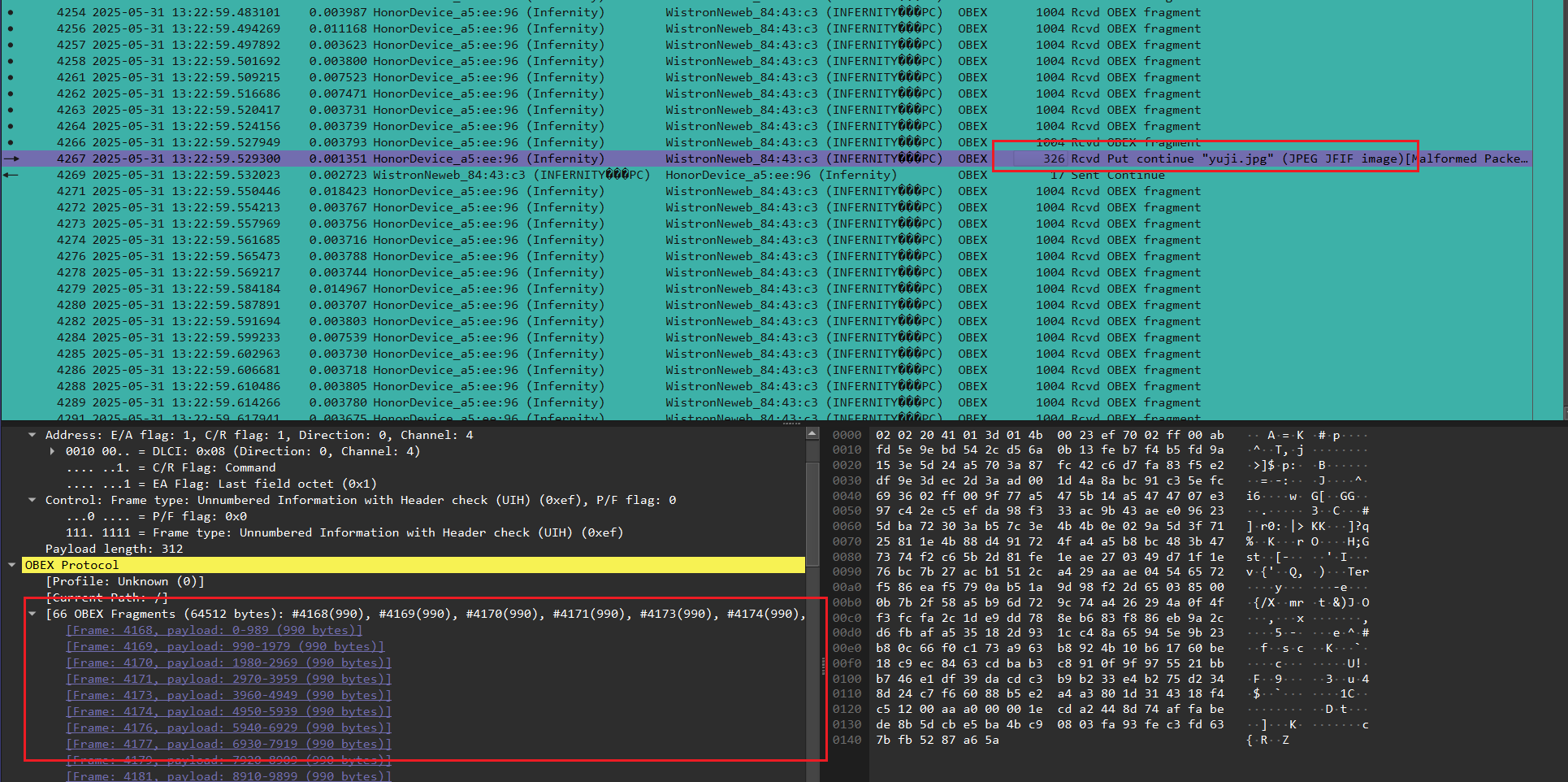Select packet 4280 OBEX fragment row

pyautogui.click(x=731, y=305)
